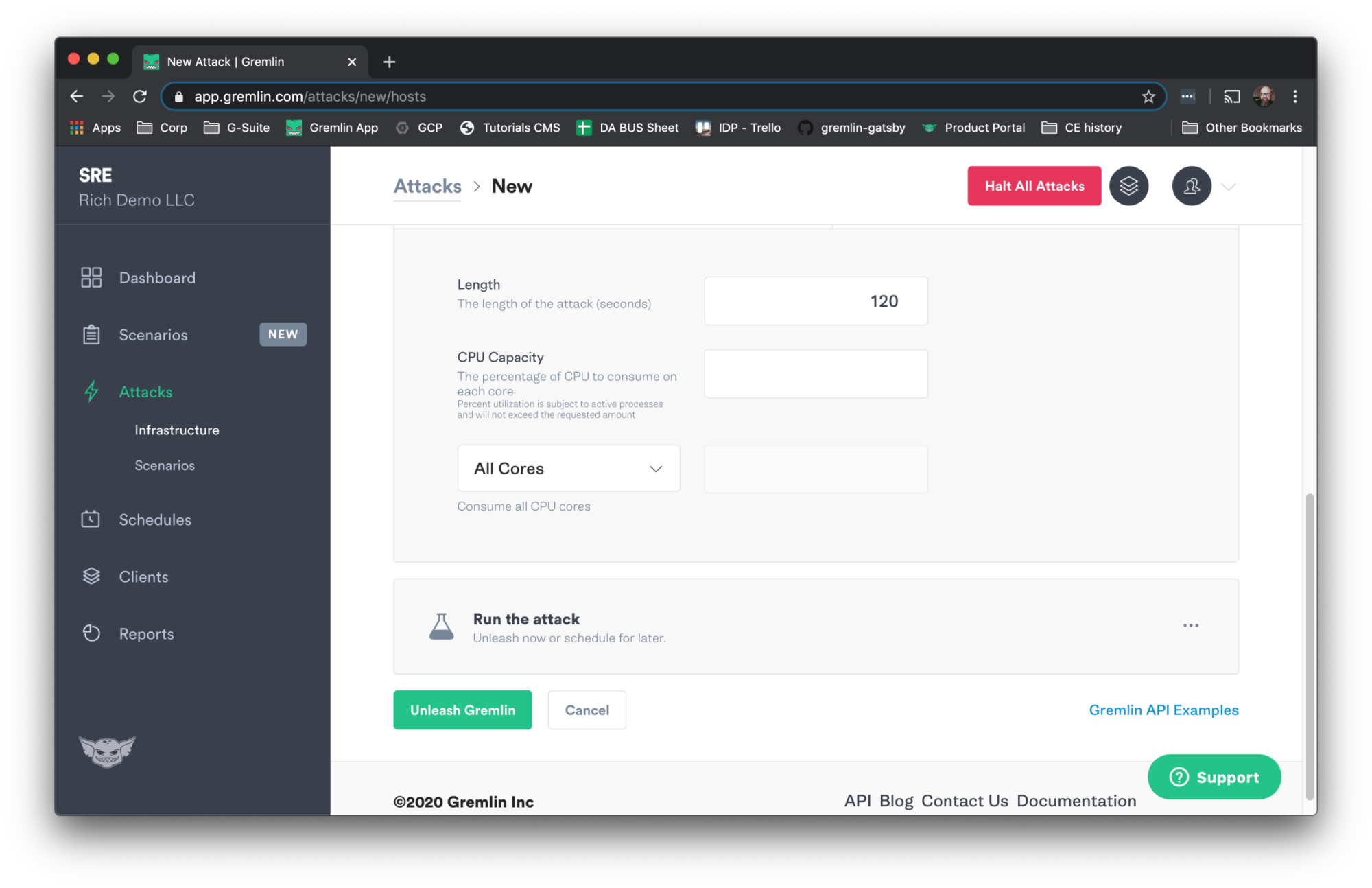
Task: Open the Blog footer link
Action: tap(896, 800)
